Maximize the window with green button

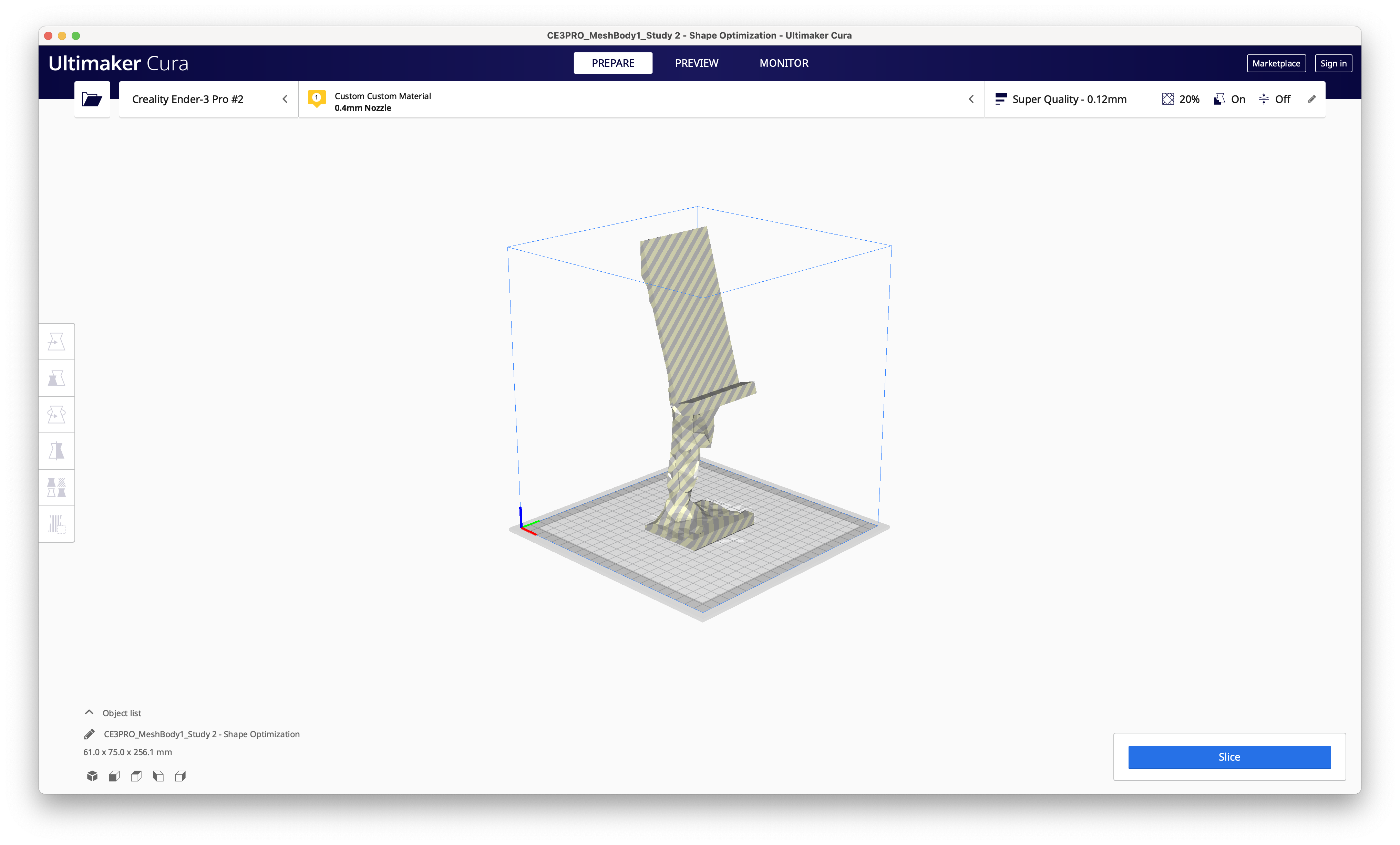[75, 35]
